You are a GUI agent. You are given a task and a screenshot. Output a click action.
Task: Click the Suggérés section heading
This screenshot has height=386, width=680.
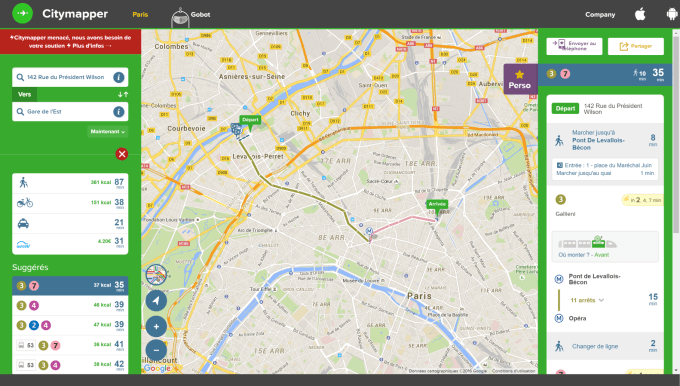click(x=30, y=267)
